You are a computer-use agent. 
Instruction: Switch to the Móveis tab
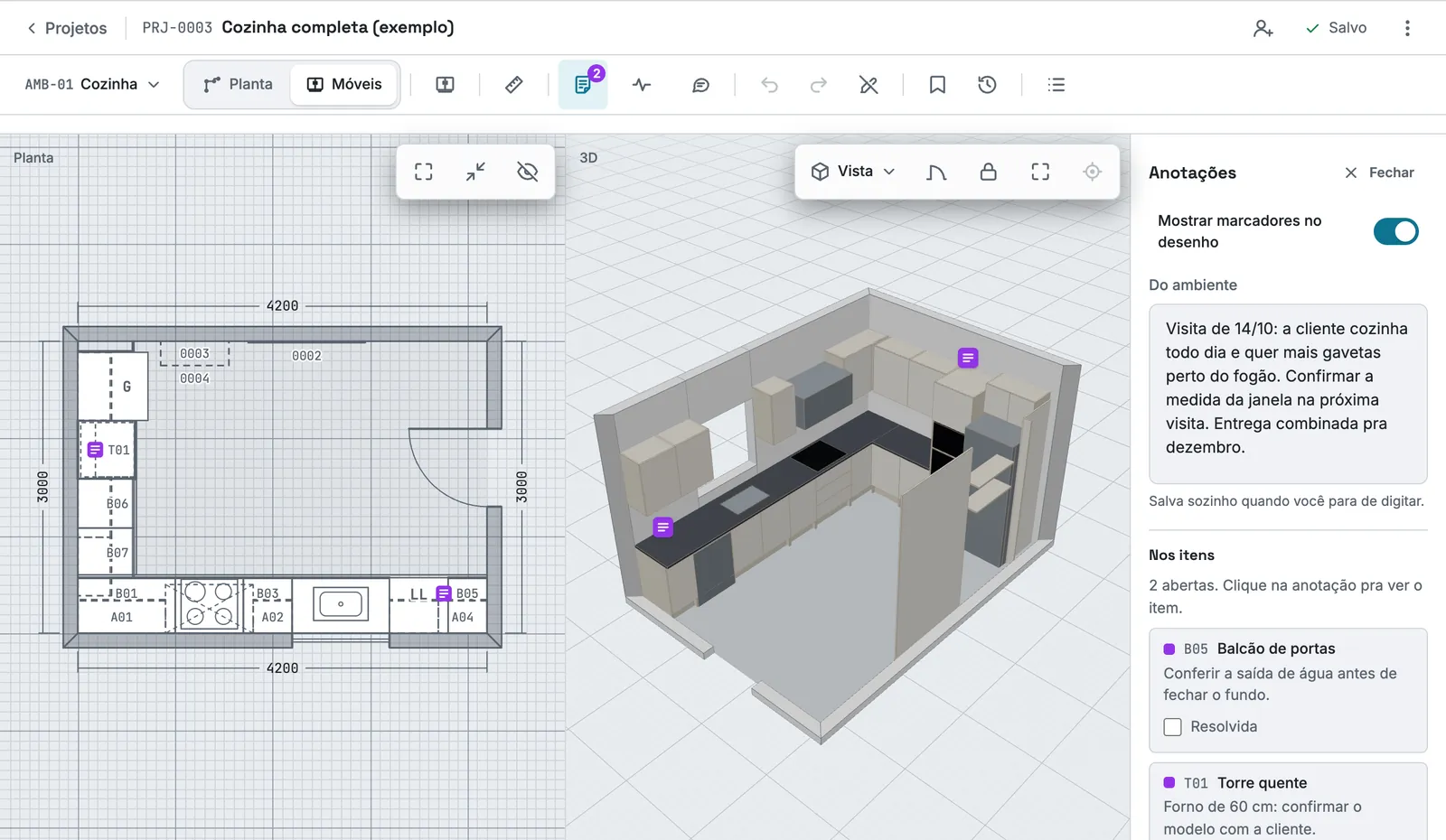tap(344, 84)
